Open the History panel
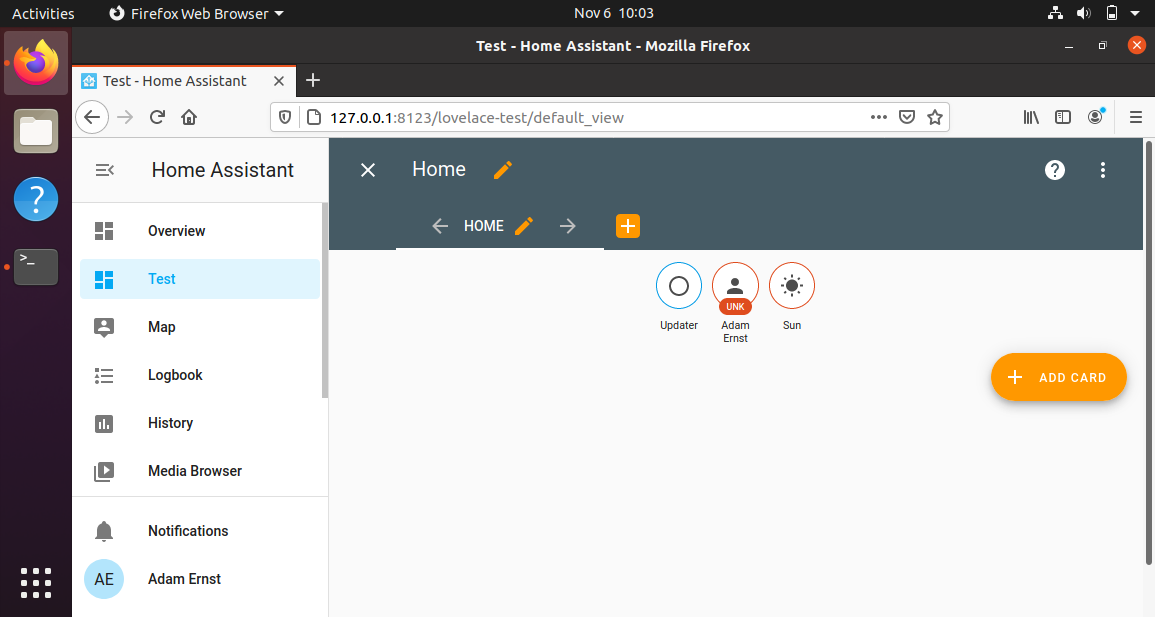 tap(200, 423)
